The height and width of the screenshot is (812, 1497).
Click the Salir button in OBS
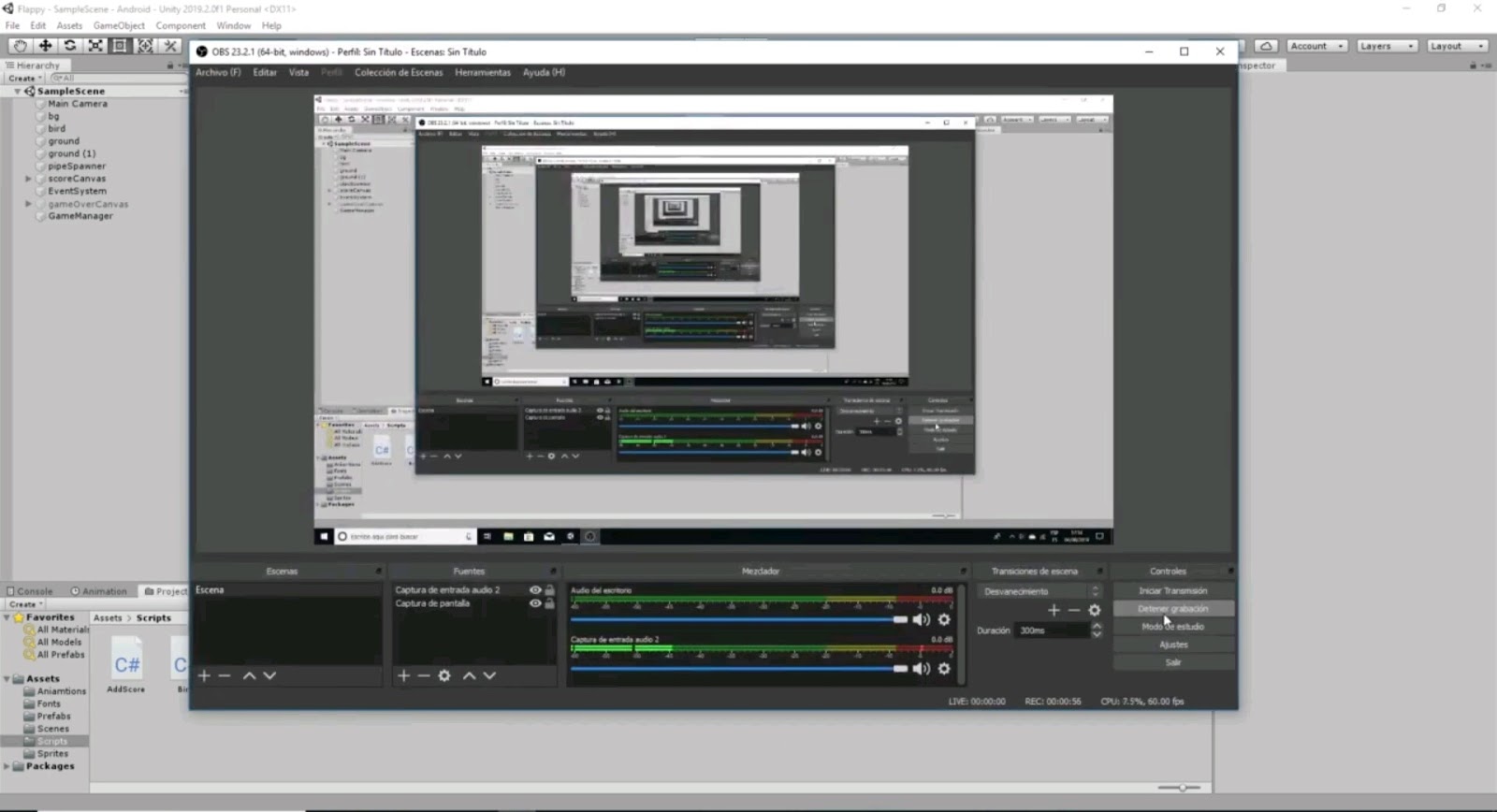[1173, 662]
